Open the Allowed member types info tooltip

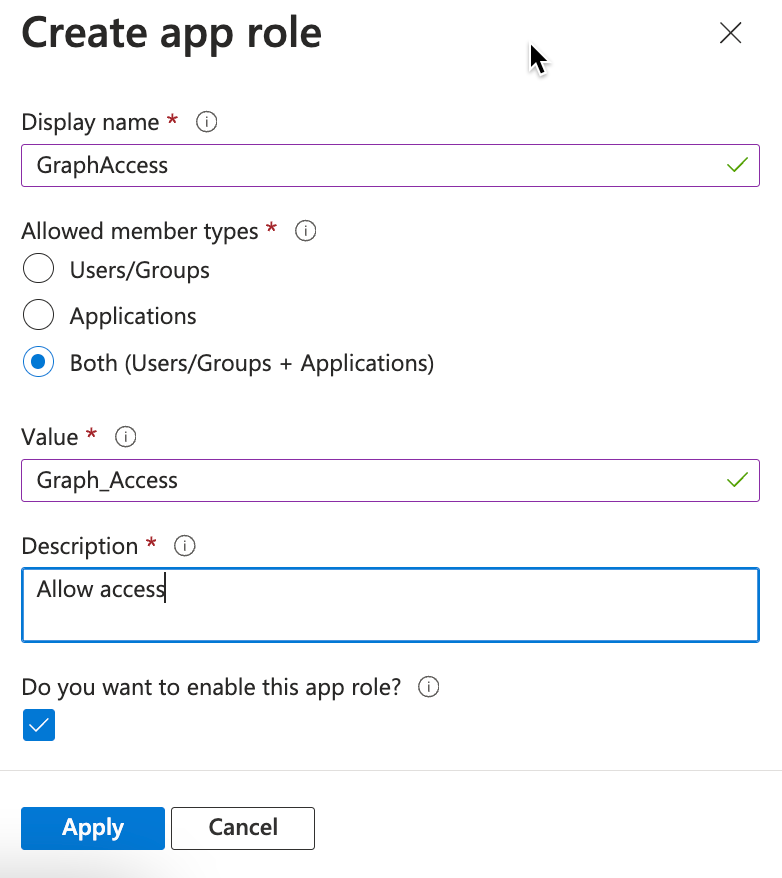click(x=305, y=231)
